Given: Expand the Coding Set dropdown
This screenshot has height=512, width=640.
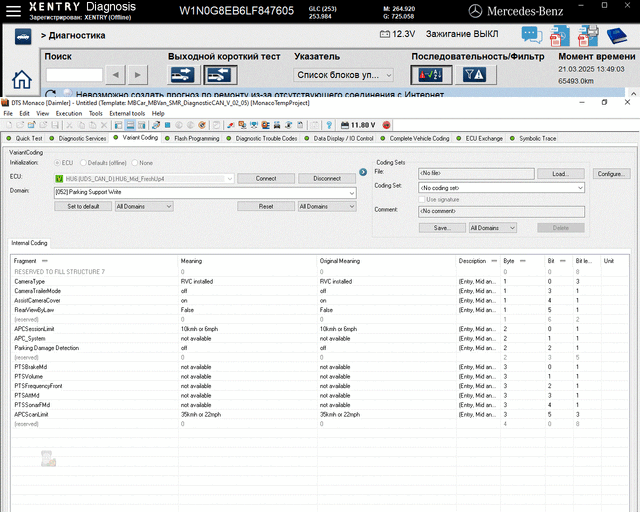Looking at the screenshot, I should [580, 187].
